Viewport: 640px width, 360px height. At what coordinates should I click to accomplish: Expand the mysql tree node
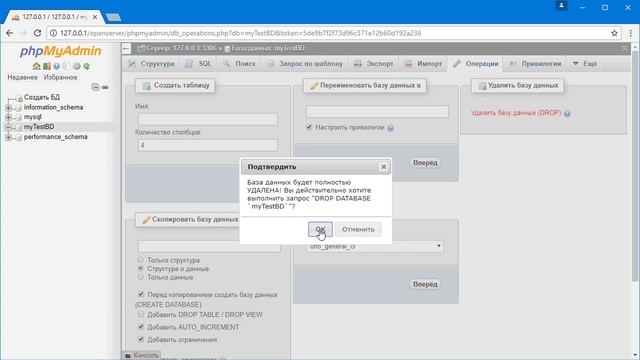[x=8, y=117]
